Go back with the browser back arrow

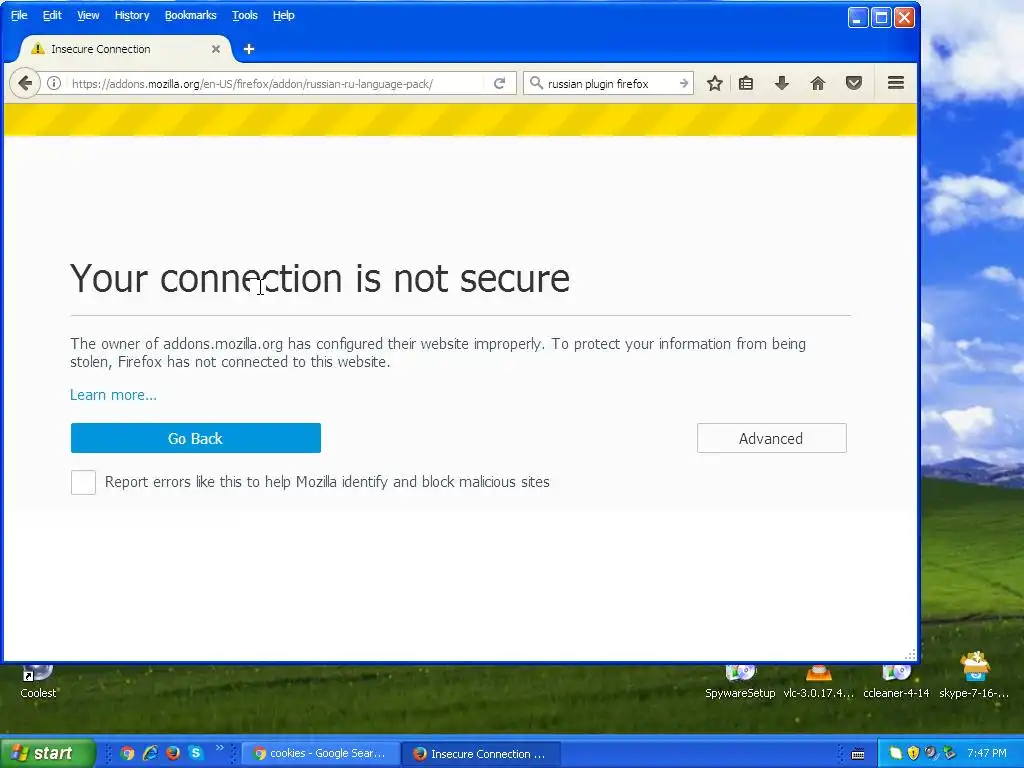tap(25, 84)
